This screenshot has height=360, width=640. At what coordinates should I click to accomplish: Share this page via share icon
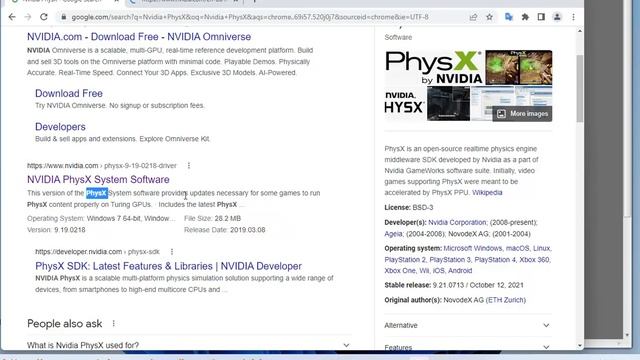pos(473,17)
